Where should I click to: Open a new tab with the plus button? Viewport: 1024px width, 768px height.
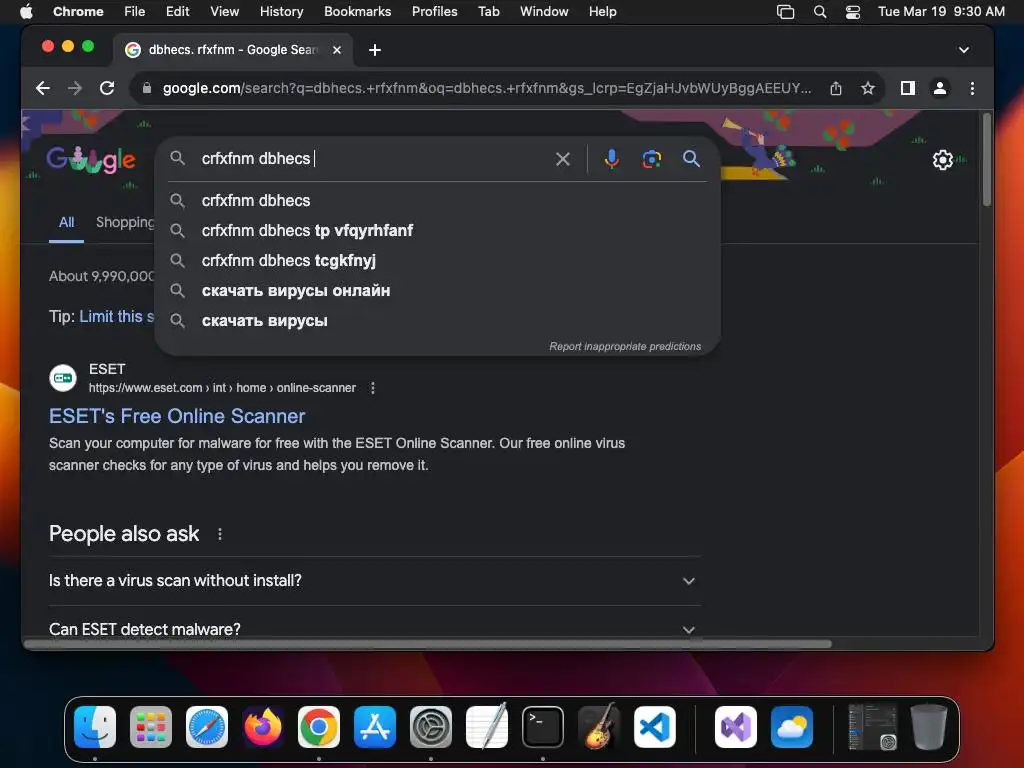(x=375, y=50)
